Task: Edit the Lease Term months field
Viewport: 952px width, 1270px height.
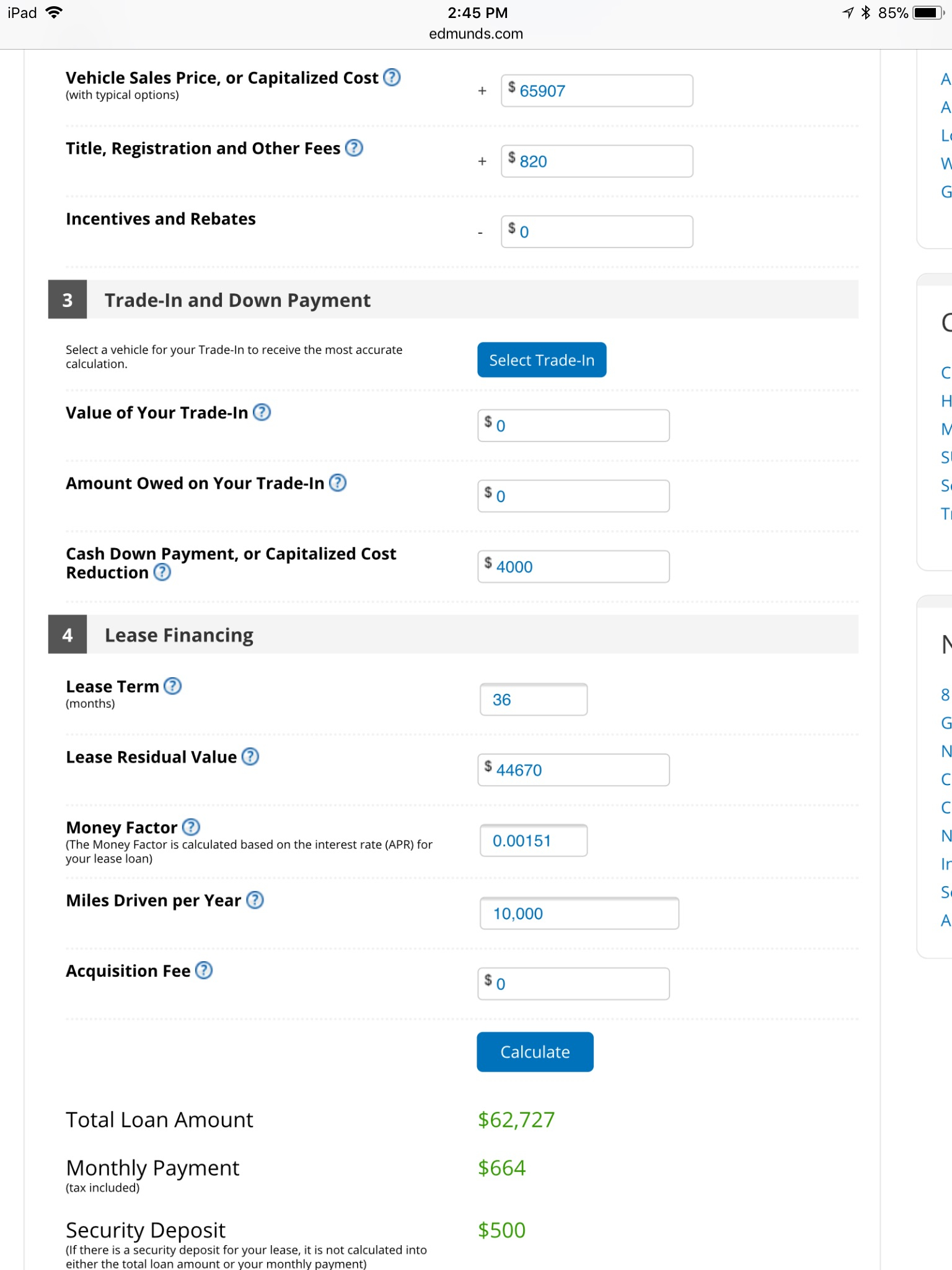Action: [x=534, y=699]
